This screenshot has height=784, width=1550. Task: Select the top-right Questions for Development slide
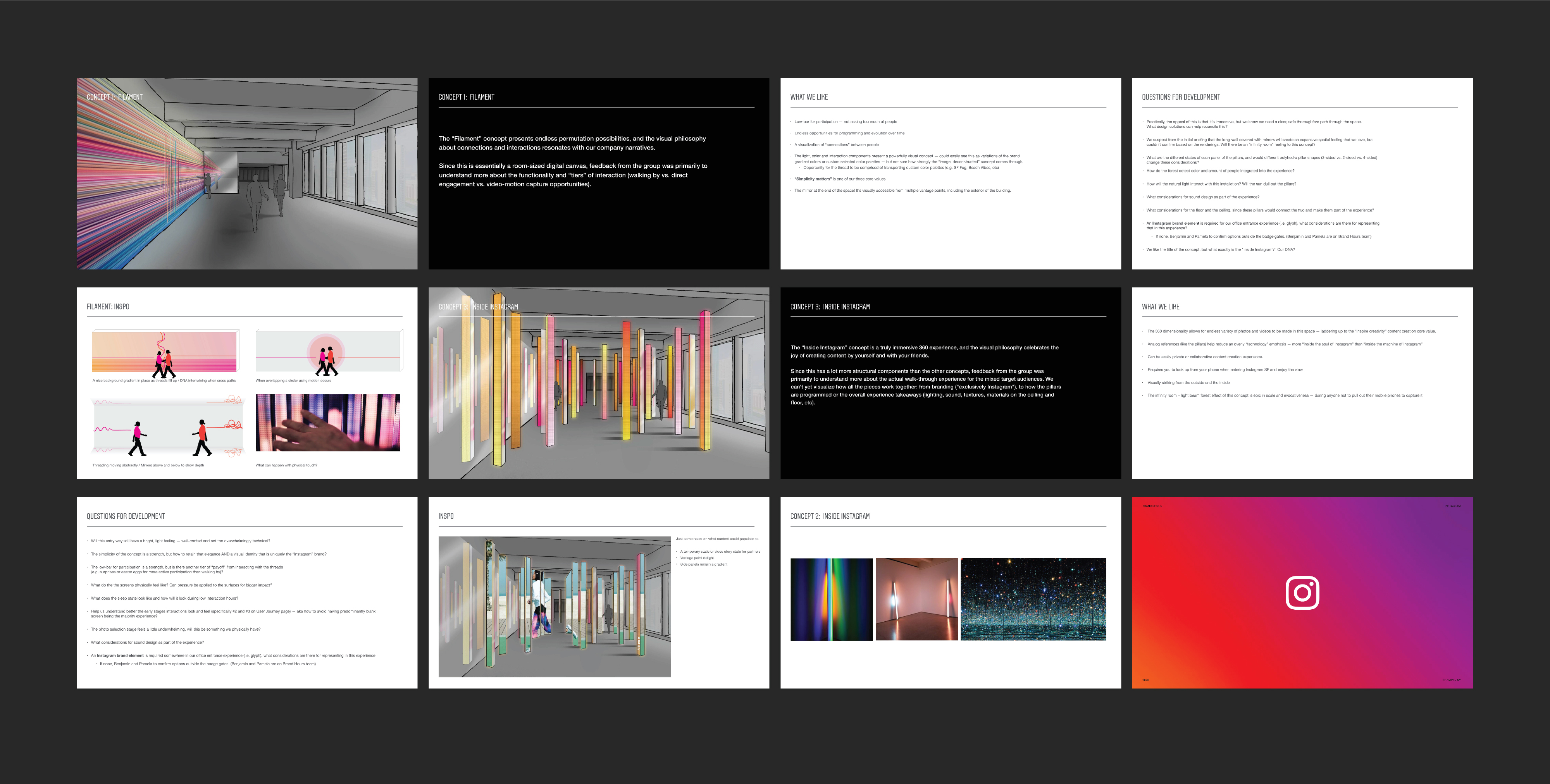coord(1302,173)
